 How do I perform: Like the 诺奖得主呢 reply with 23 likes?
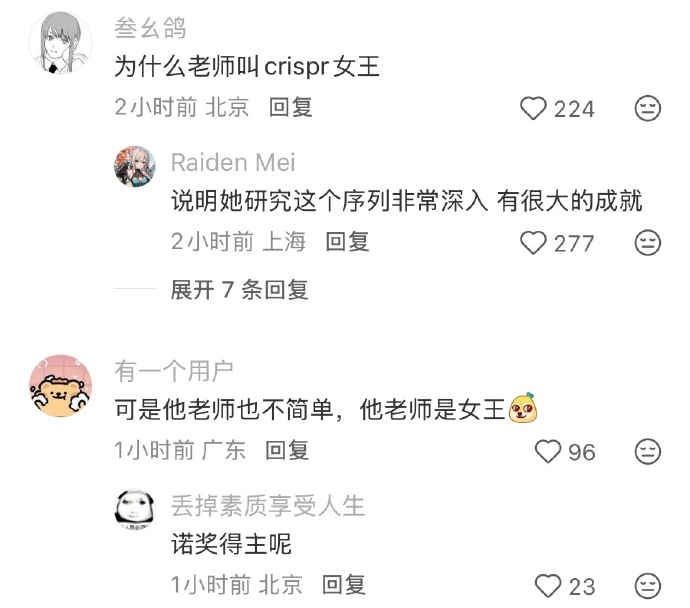(x=548, y=586)
